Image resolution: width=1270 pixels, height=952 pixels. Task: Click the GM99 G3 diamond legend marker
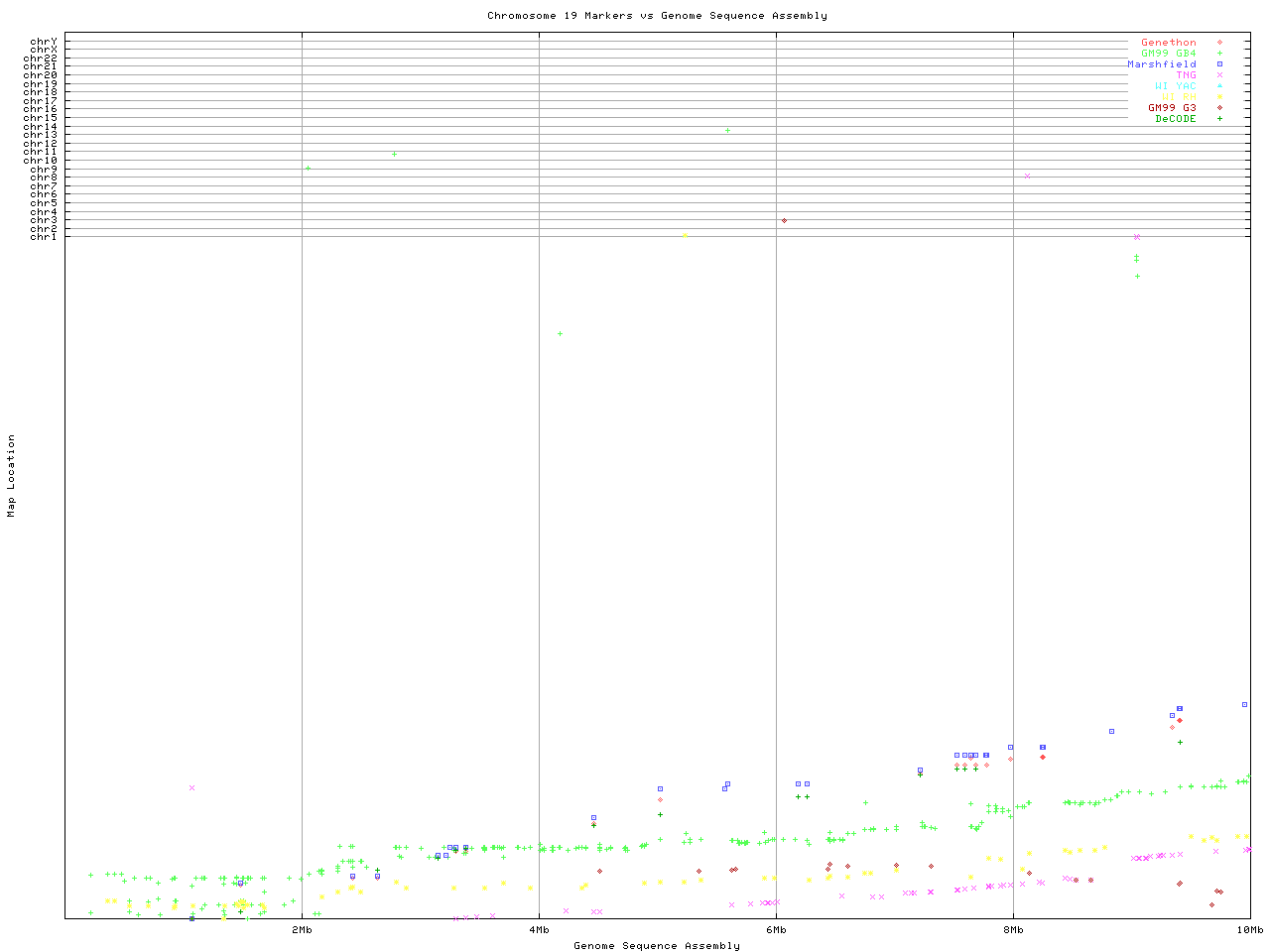click(1219, 108)
